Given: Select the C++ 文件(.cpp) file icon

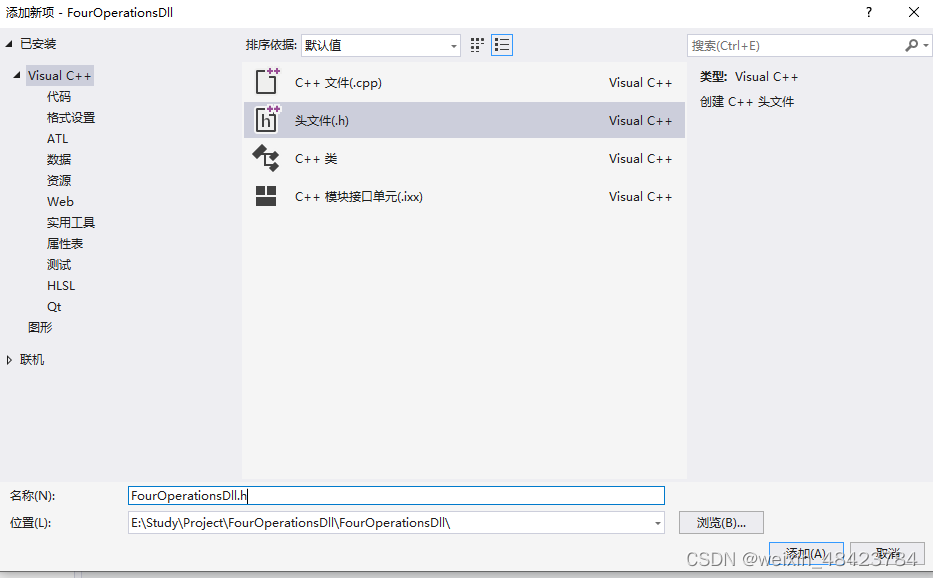Looking at the screenshot, I should (x=267, y=82).
